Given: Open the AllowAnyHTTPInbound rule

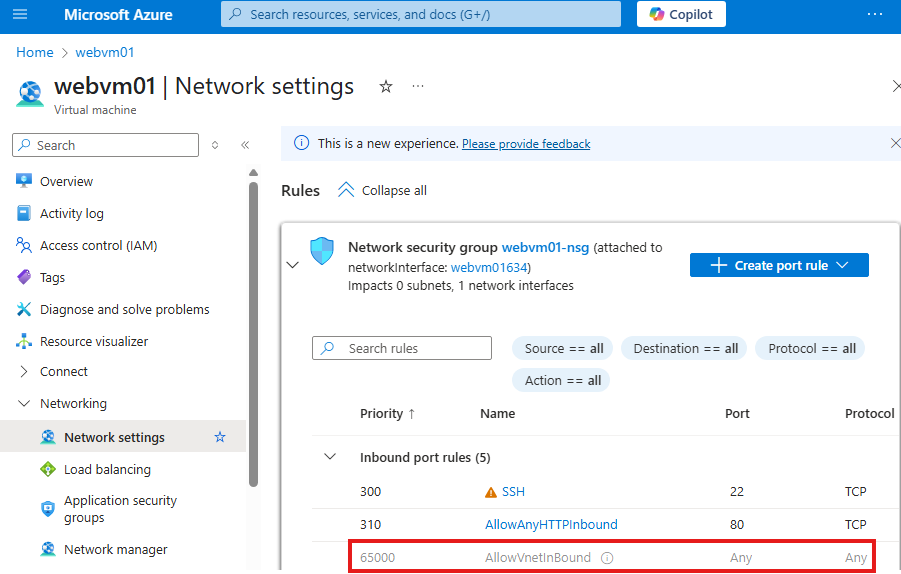Looking at the screenshot, I should (x=551, y=525).
